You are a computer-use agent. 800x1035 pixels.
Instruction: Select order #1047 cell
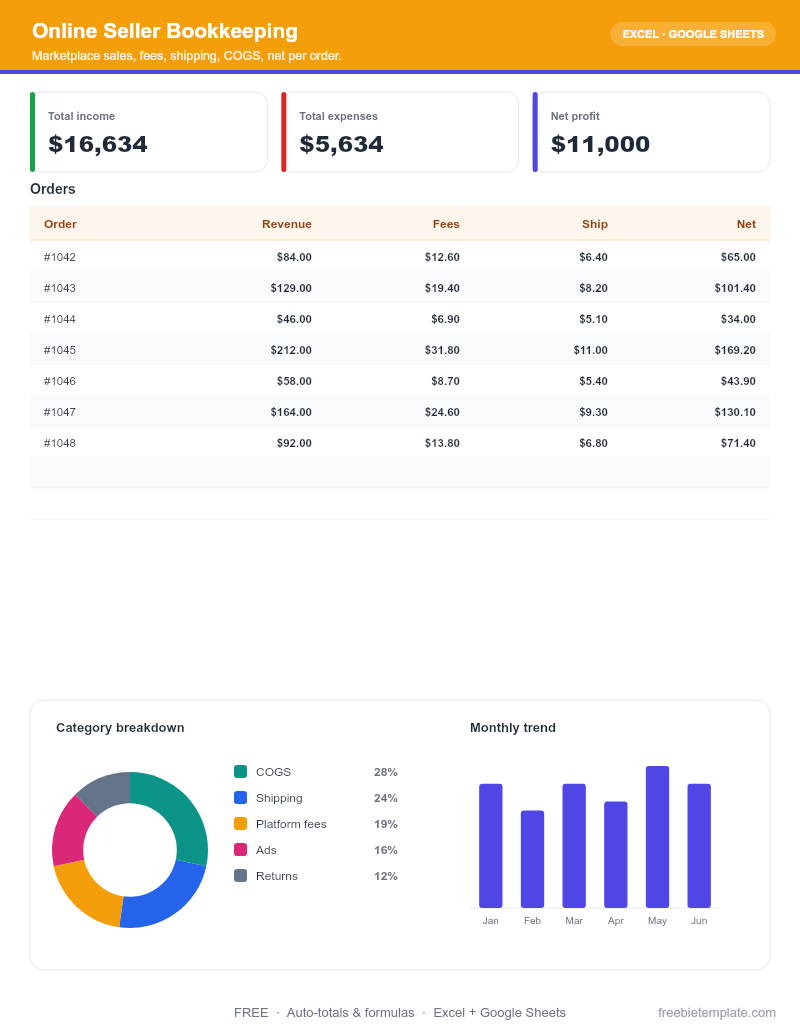coord(59,412)
